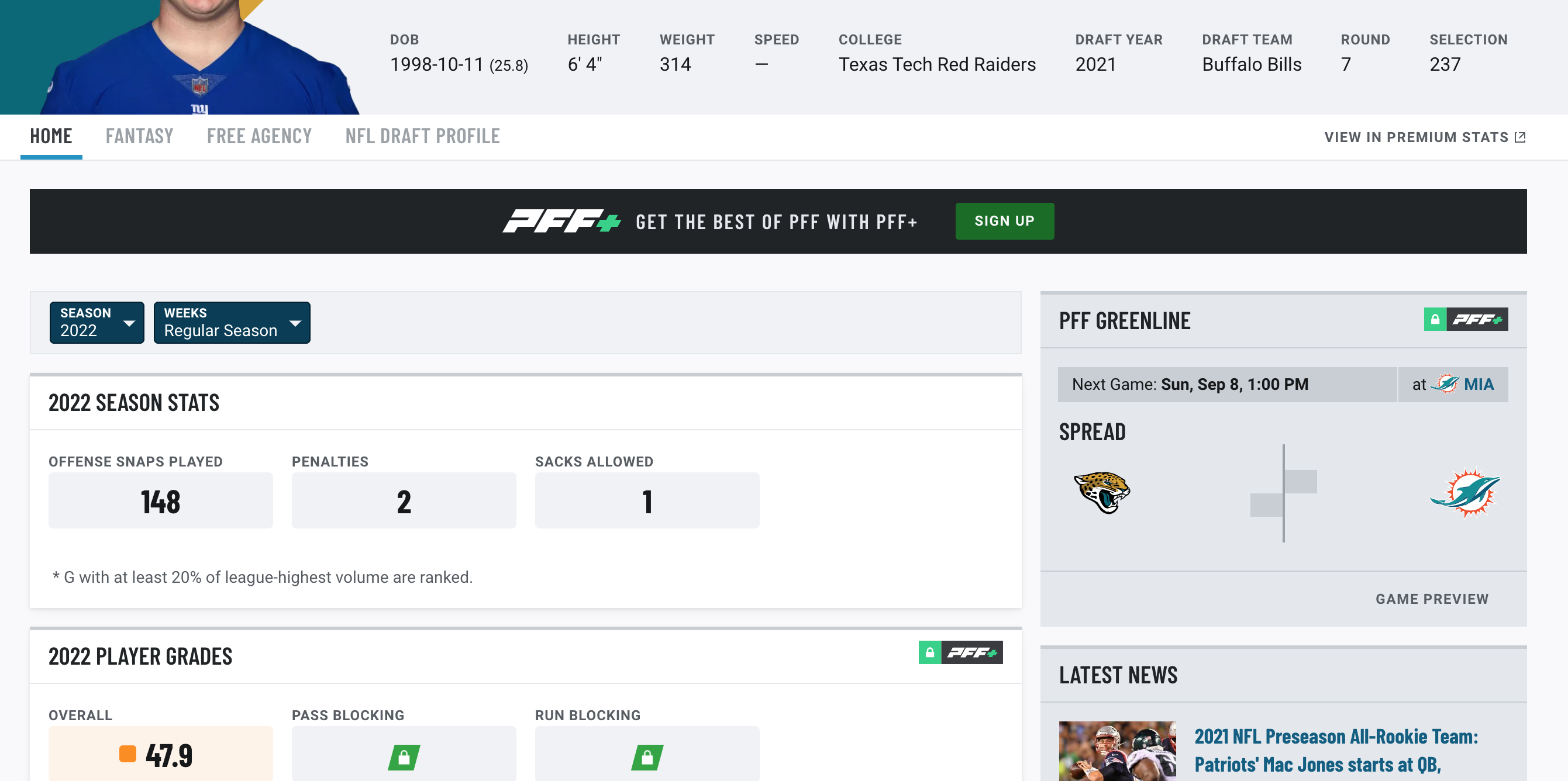Click the Pass Blocking green lock icon

click(404, 756)
